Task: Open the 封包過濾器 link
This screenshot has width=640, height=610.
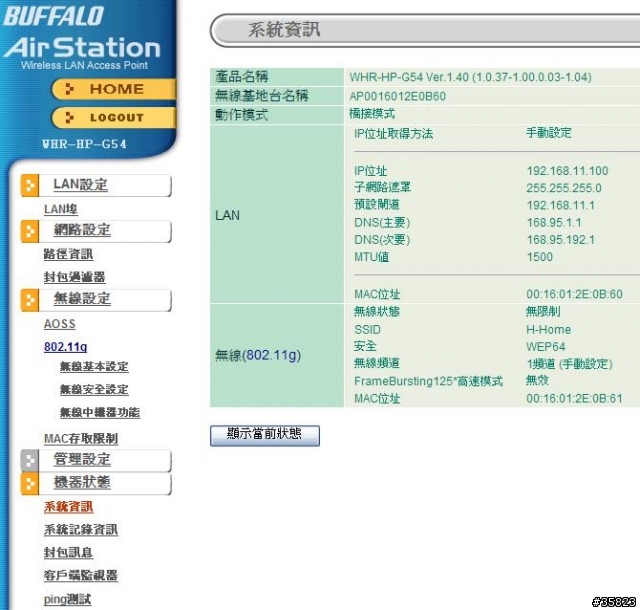Action: [74, 277]
